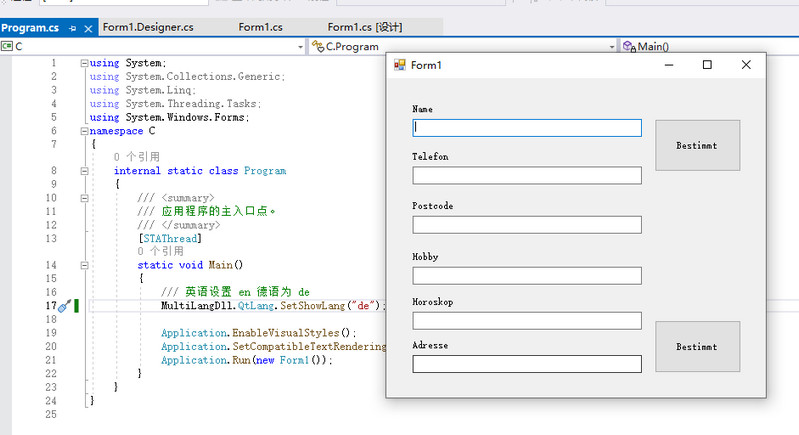Collapse the namespace C block at line 6

pyautogui.click(x=84, y=131)
